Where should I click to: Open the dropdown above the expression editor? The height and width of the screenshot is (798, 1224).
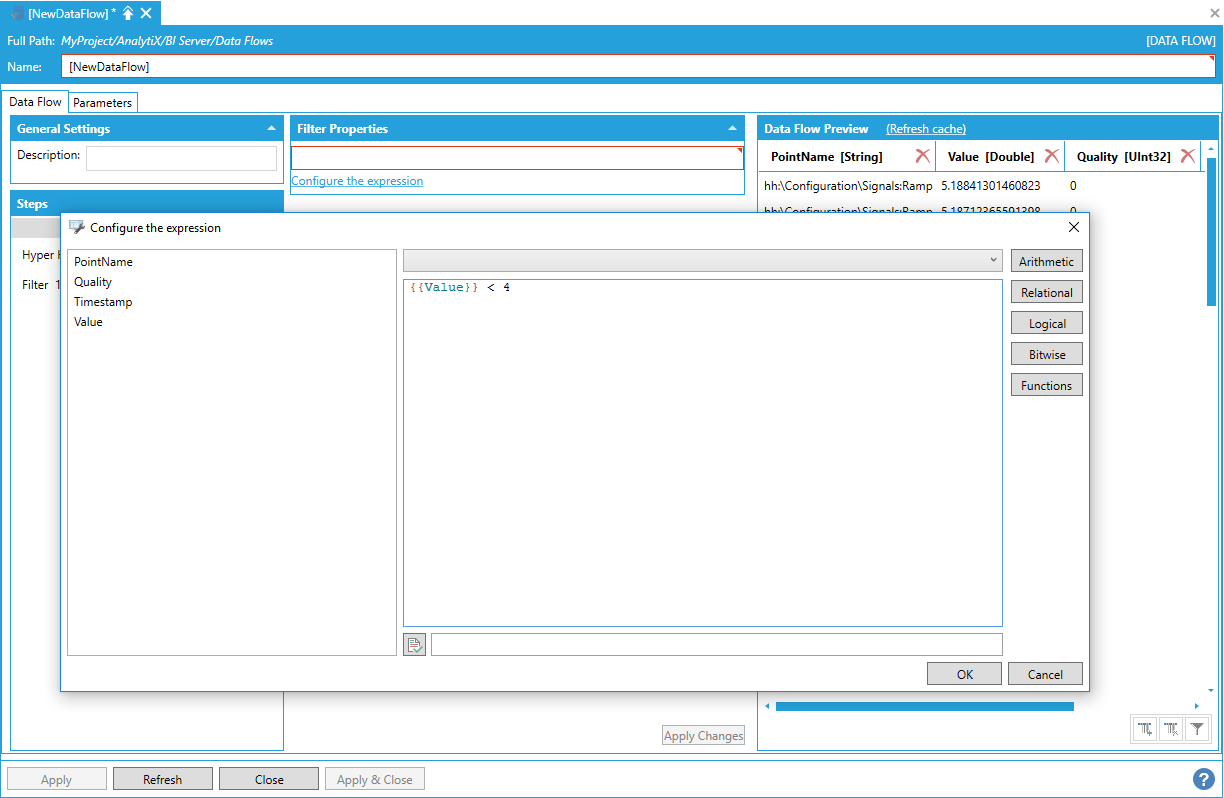click(702, 260)
